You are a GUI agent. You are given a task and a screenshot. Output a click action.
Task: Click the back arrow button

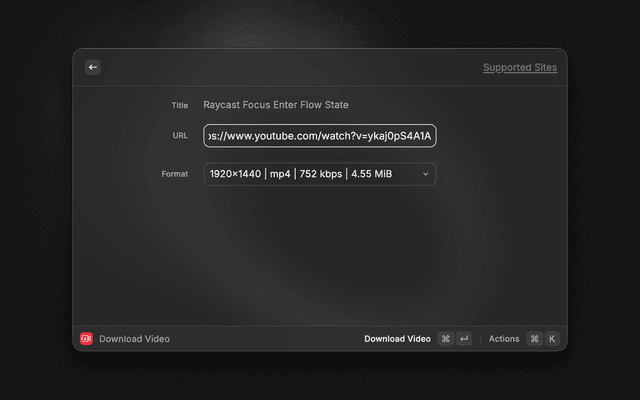coord(93,67)
